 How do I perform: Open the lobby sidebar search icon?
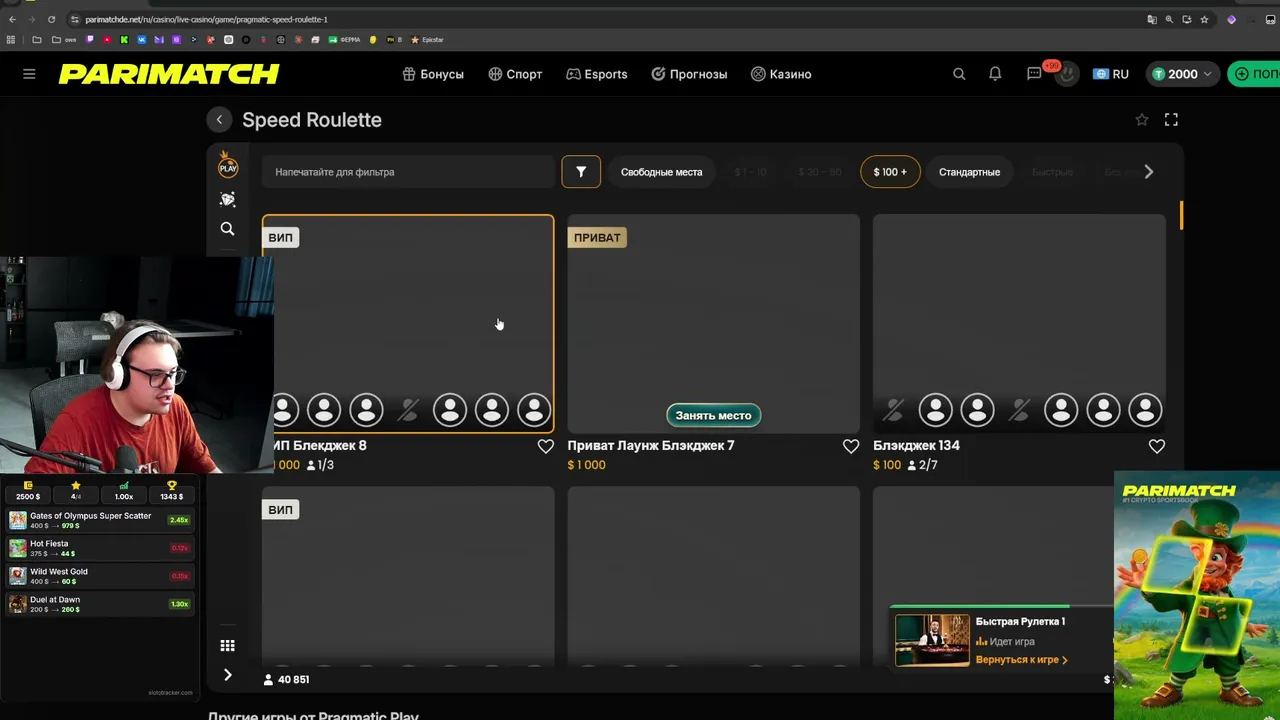coord(228,229)
